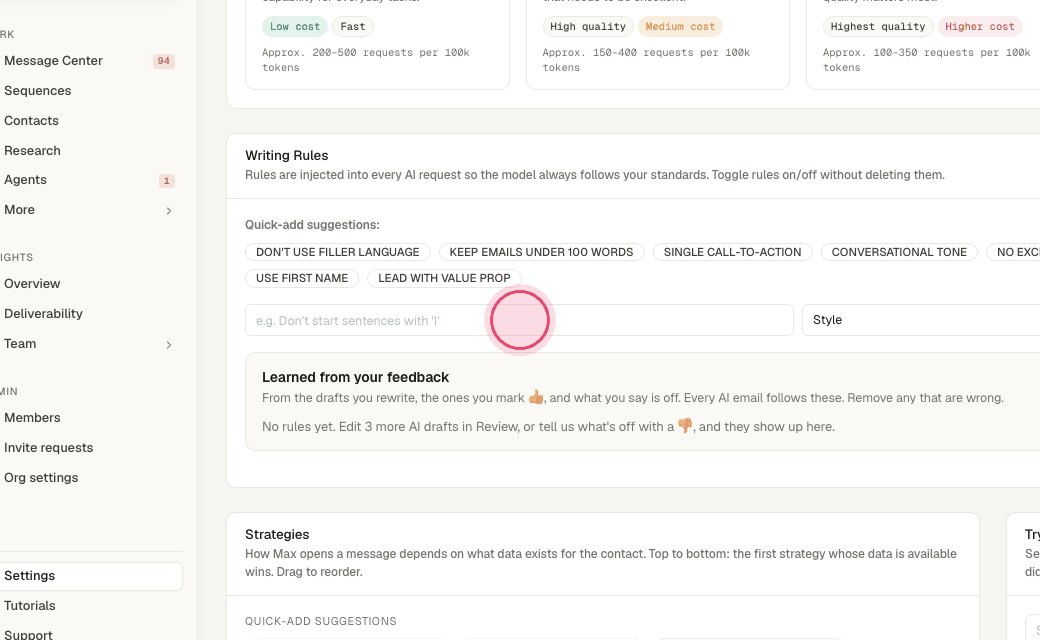Open Message Center in sidebar
Image resolution: width=1040 pixels, height=640 pixels.
[53, 60]
